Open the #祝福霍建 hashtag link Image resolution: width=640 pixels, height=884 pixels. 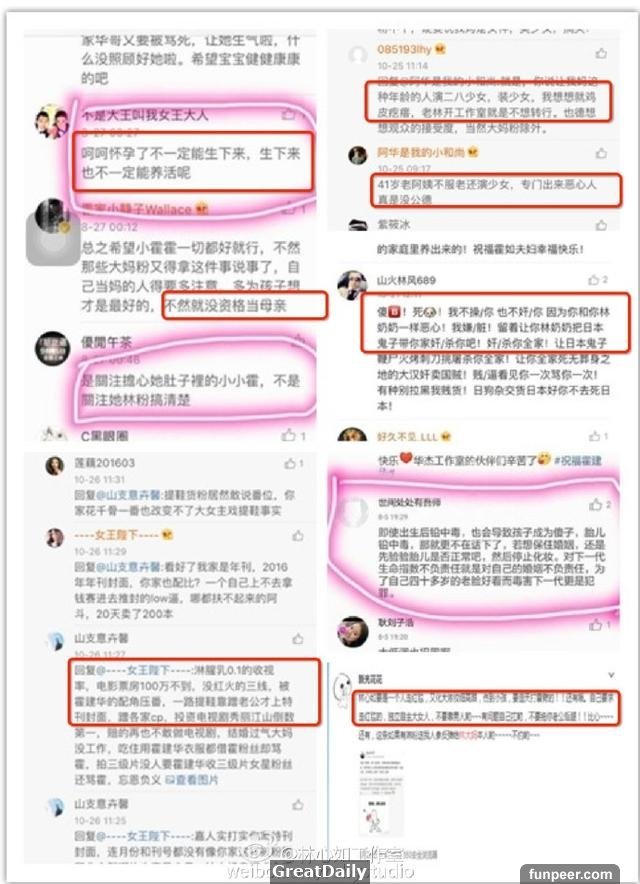coord(577,461)
